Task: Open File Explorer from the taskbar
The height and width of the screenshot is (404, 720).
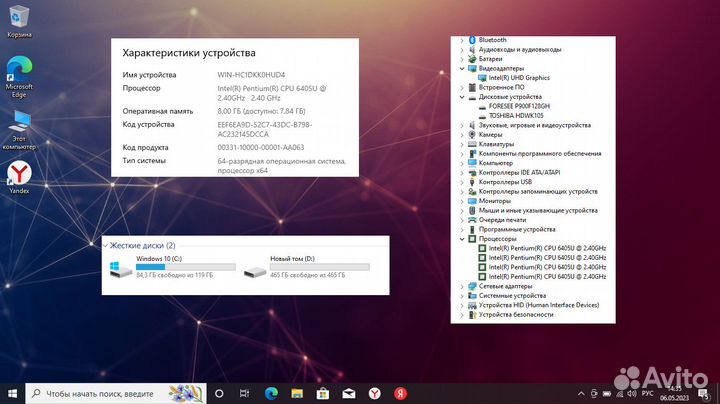Action: point(297,393)
